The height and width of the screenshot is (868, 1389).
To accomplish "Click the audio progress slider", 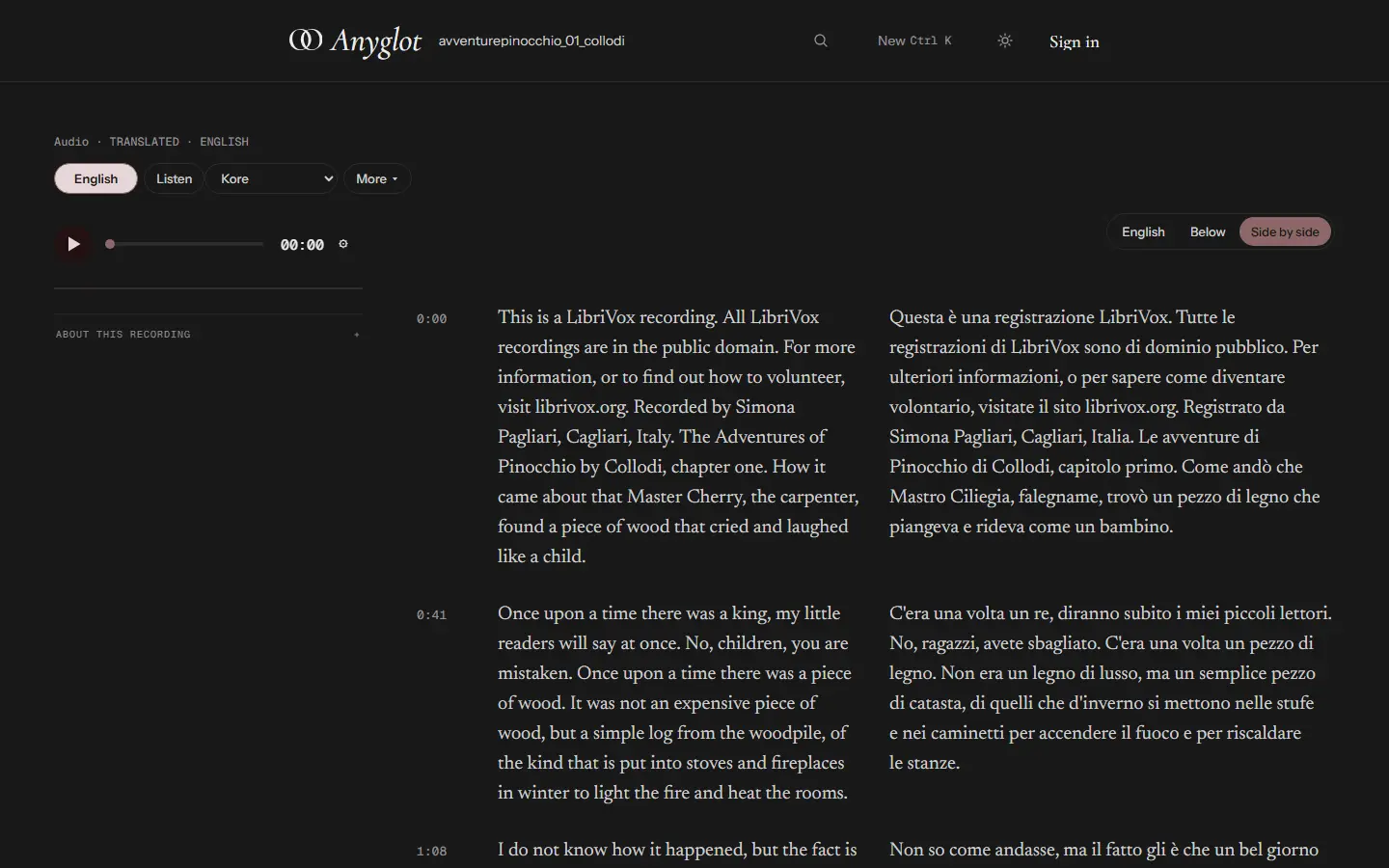I will pyautogui.click(x=184, y=244).
